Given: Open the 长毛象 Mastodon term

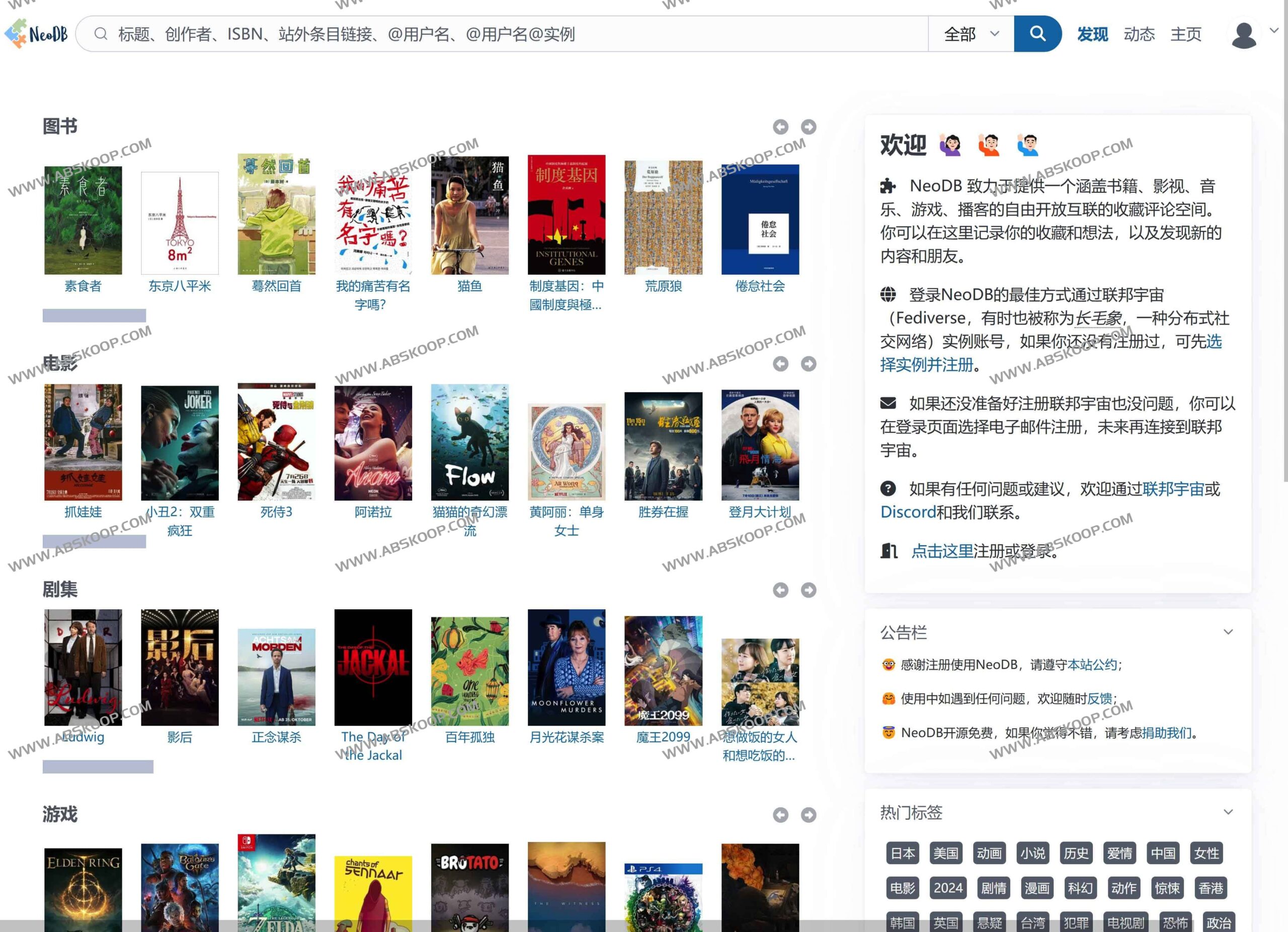Looking at the screenshot, I should [x=1099, y=318].
